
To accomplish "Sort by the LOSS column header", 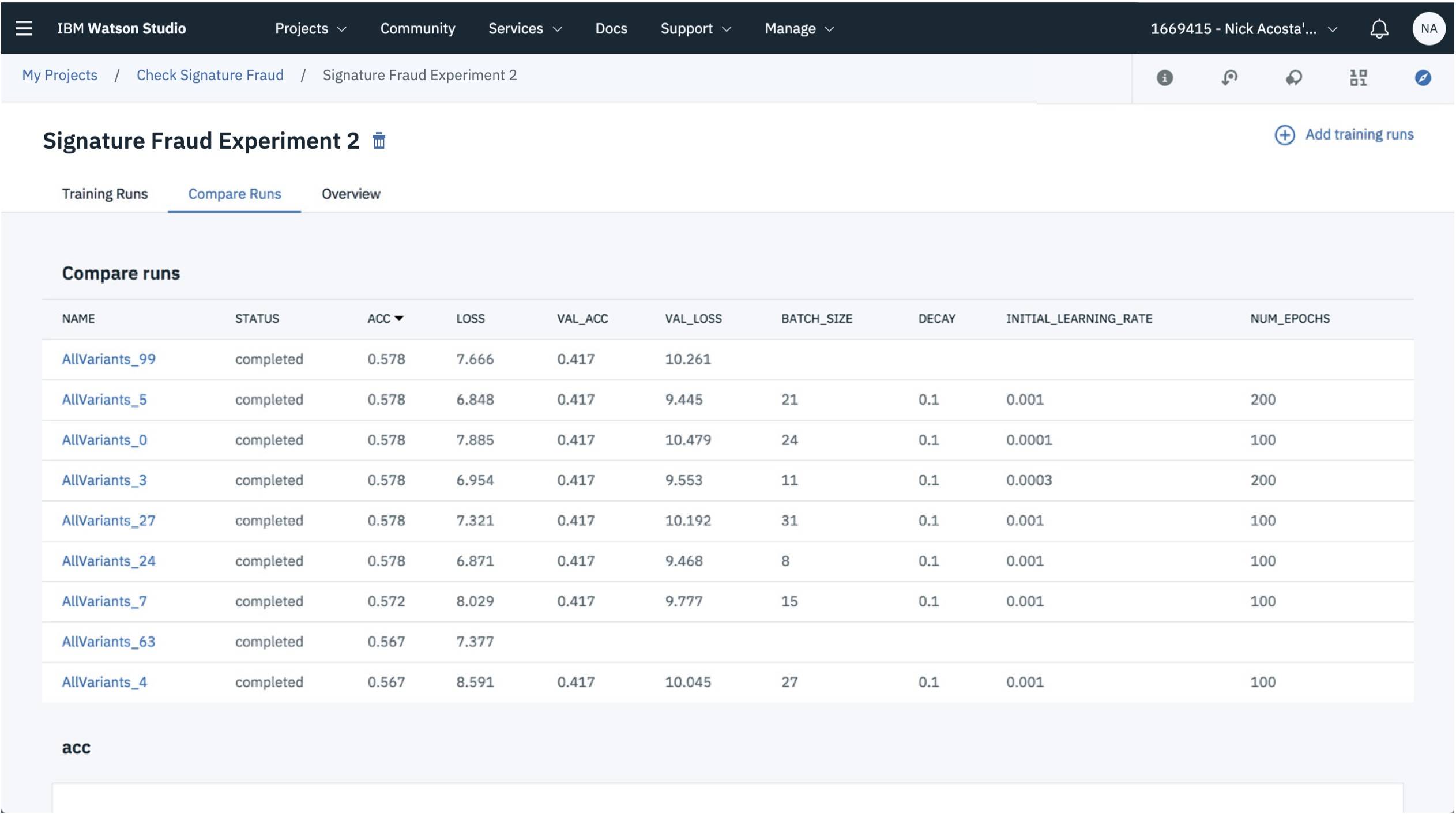I will [x=470, y=318].
